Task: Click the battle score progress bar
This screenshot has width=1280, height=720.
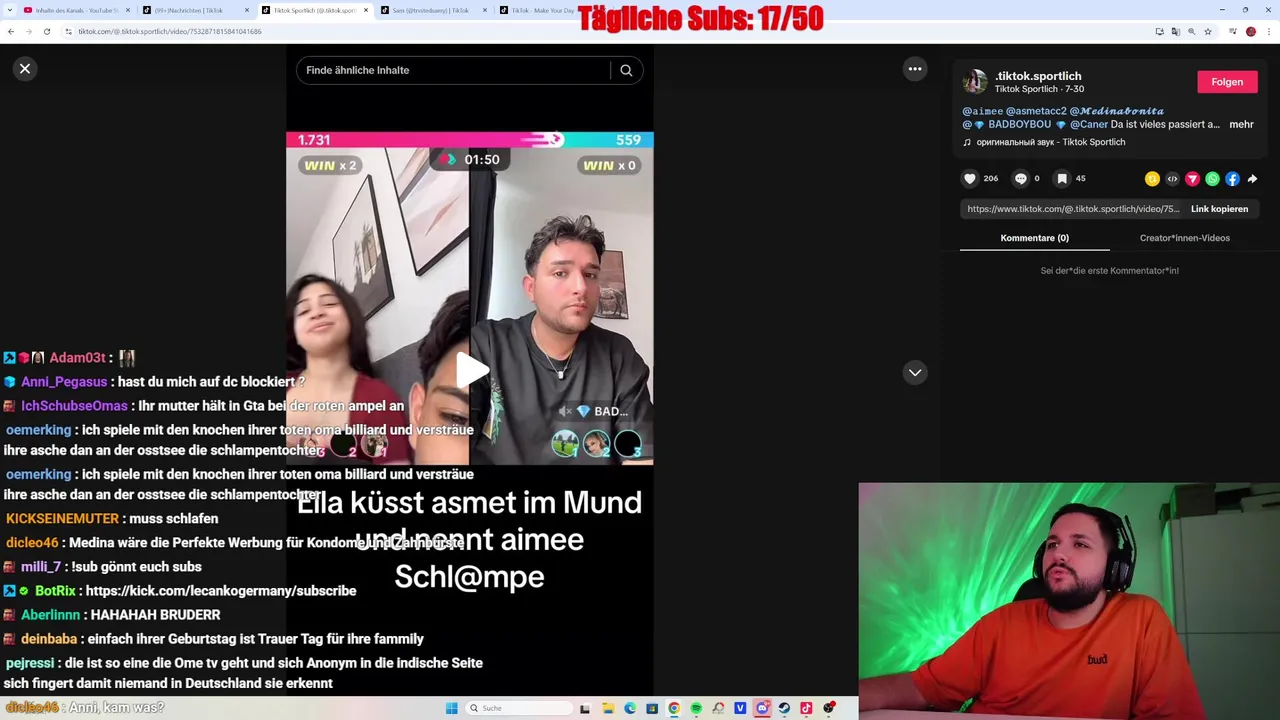Action: click(470, 140)
